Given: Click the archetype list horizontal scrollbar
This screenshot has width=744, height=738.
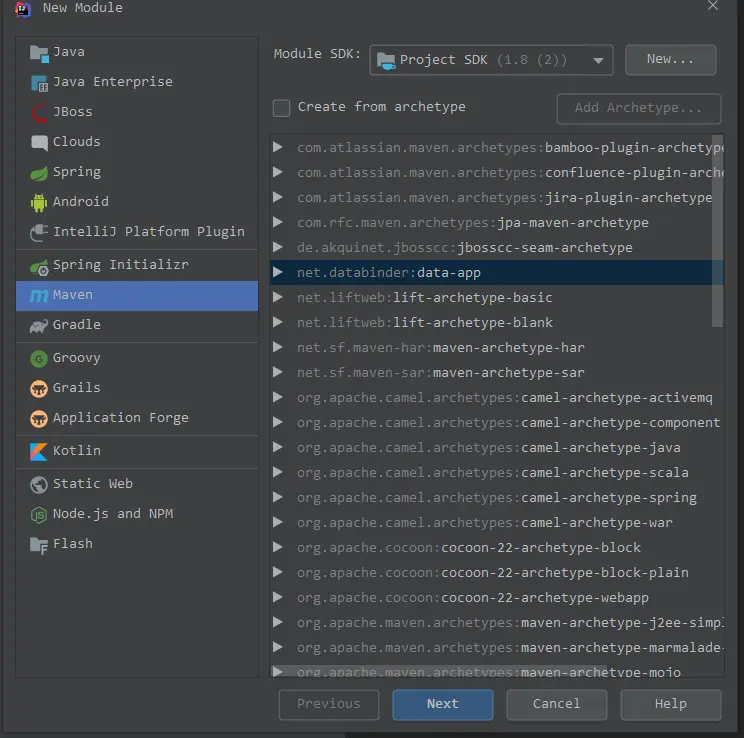Looking at the screenshot, I should pyautogui.click(x=439, y=671).
